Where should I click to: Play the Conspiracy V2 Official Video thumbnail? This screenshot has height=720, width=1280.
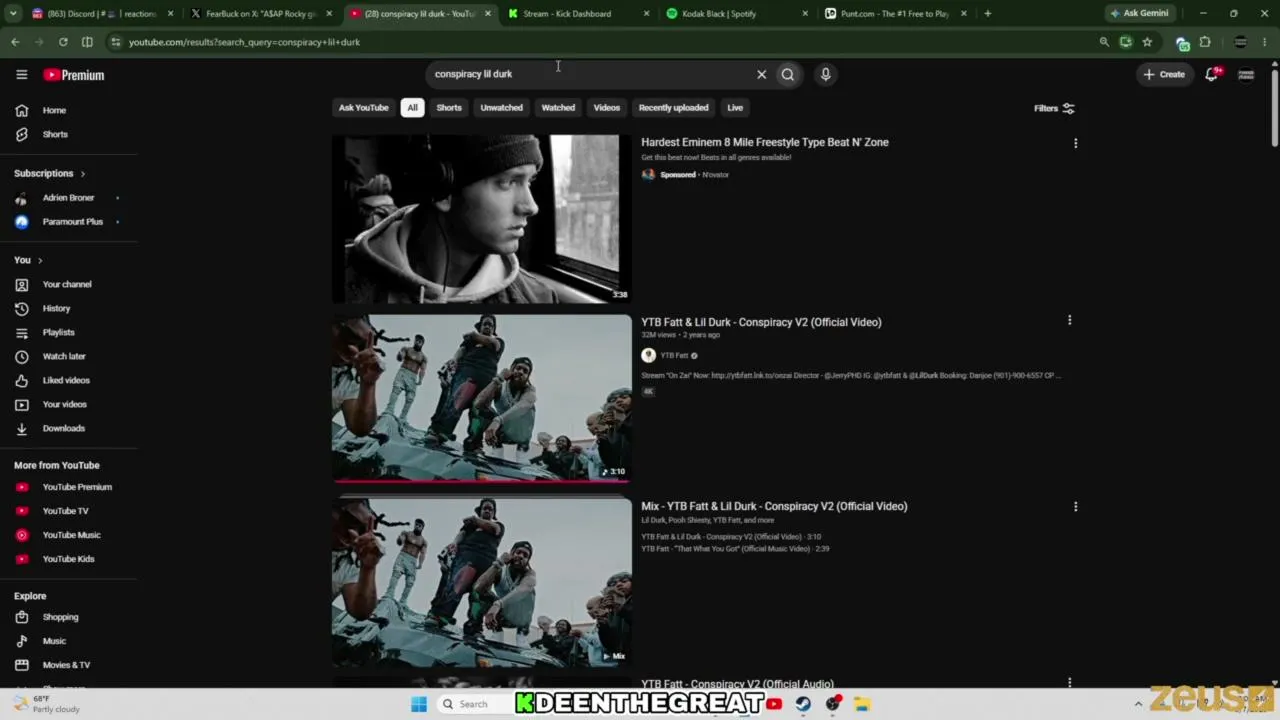pos(482,398)
